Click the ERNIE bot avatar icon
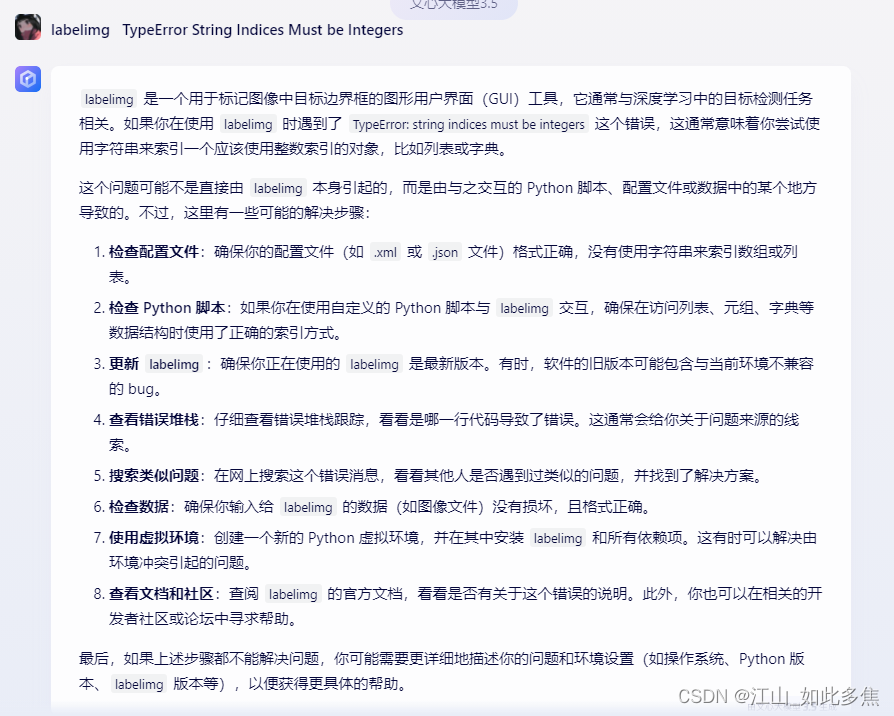The width and height of the screenshot is (894, 716). pyautogui.click(x=28, y=79)
